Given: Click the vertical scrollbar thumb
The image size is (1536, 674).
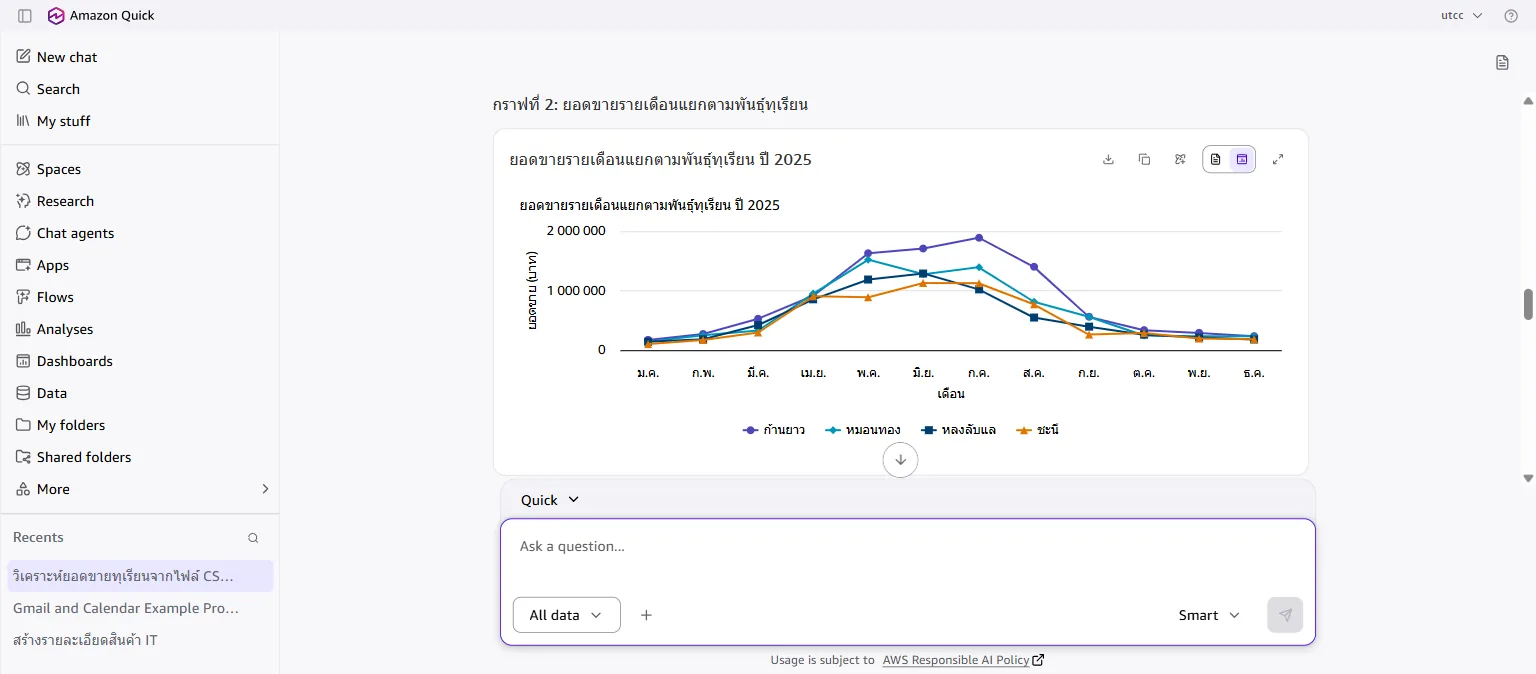Looking at the screenshot, I should tap(1528, 304).
